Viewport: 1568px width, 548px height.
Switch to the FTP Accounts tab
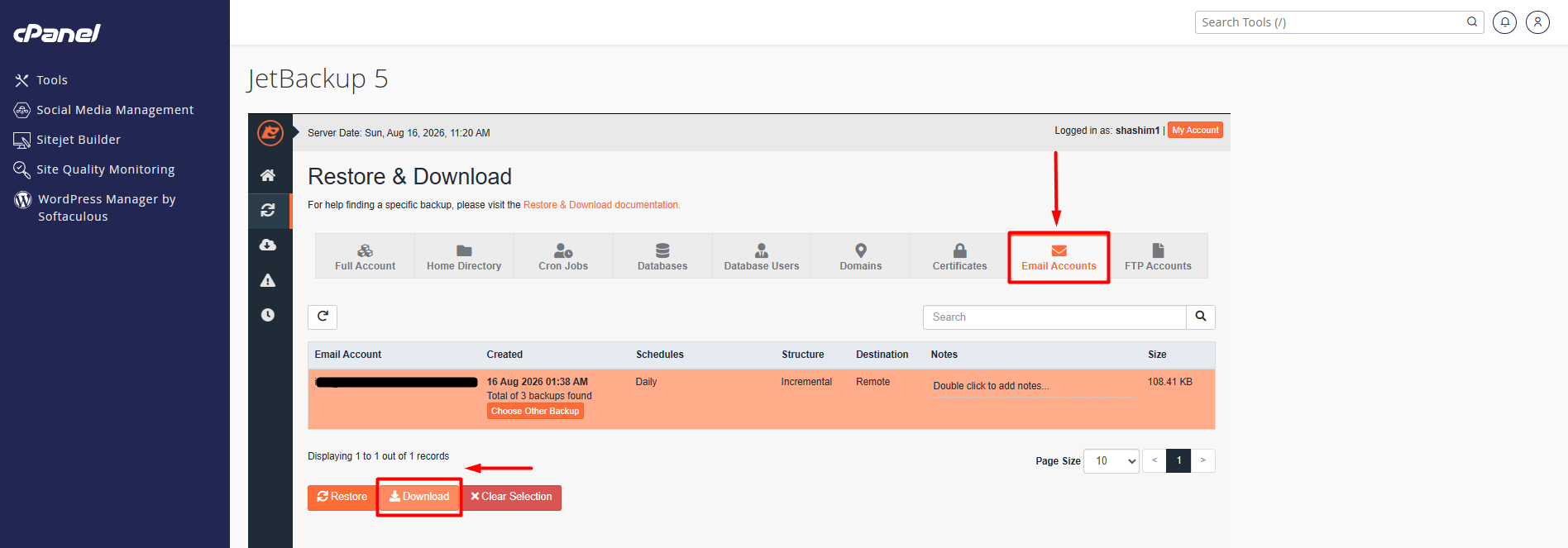pos(1158,256)
